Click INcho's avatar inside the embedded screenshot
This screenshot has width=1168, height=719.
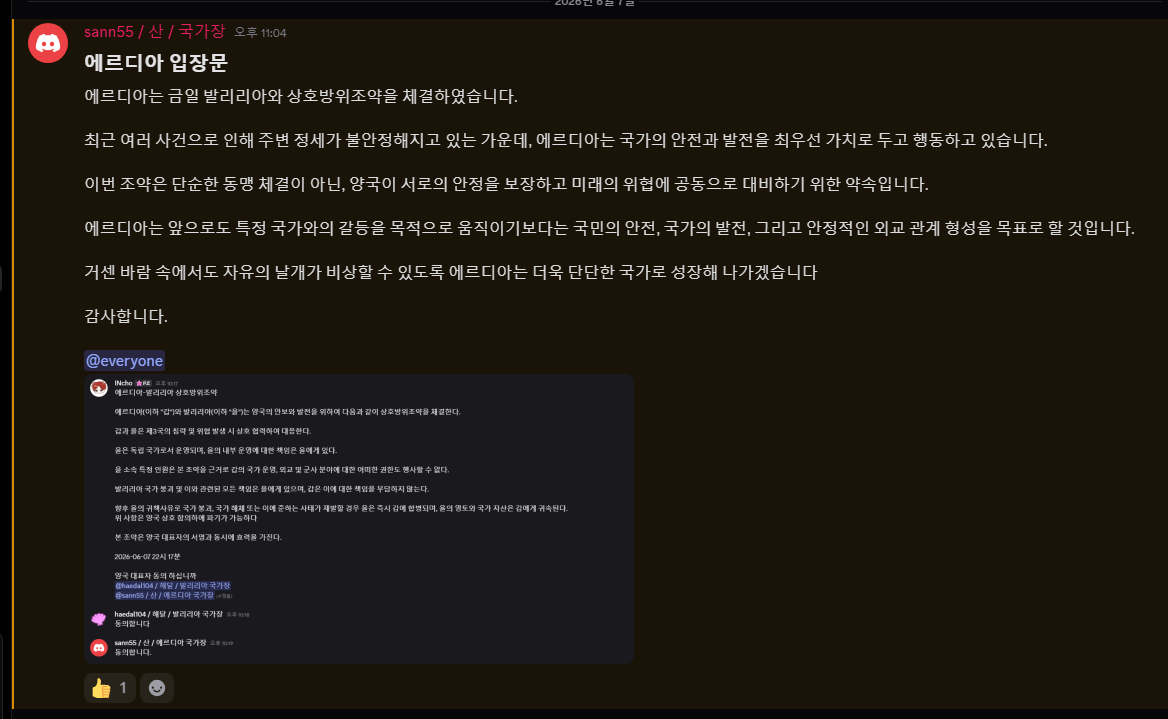[98, 387]
